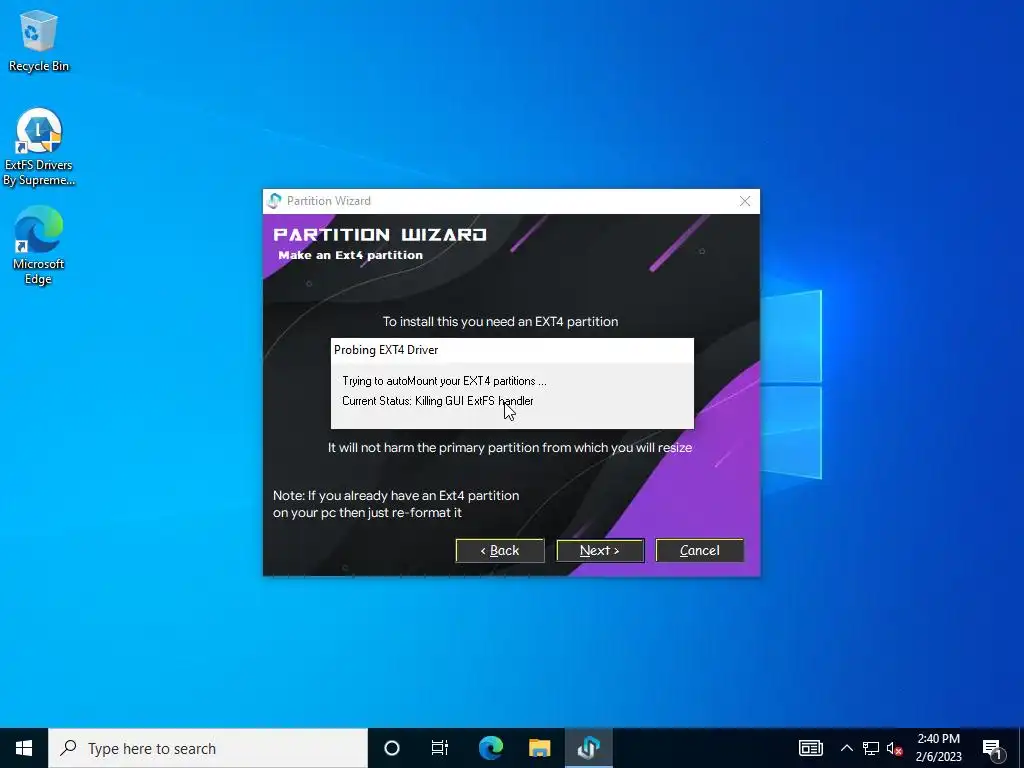Click the note about re-formatting Ext4 partition
1024x768 pixels.
(x=396, y=504)
